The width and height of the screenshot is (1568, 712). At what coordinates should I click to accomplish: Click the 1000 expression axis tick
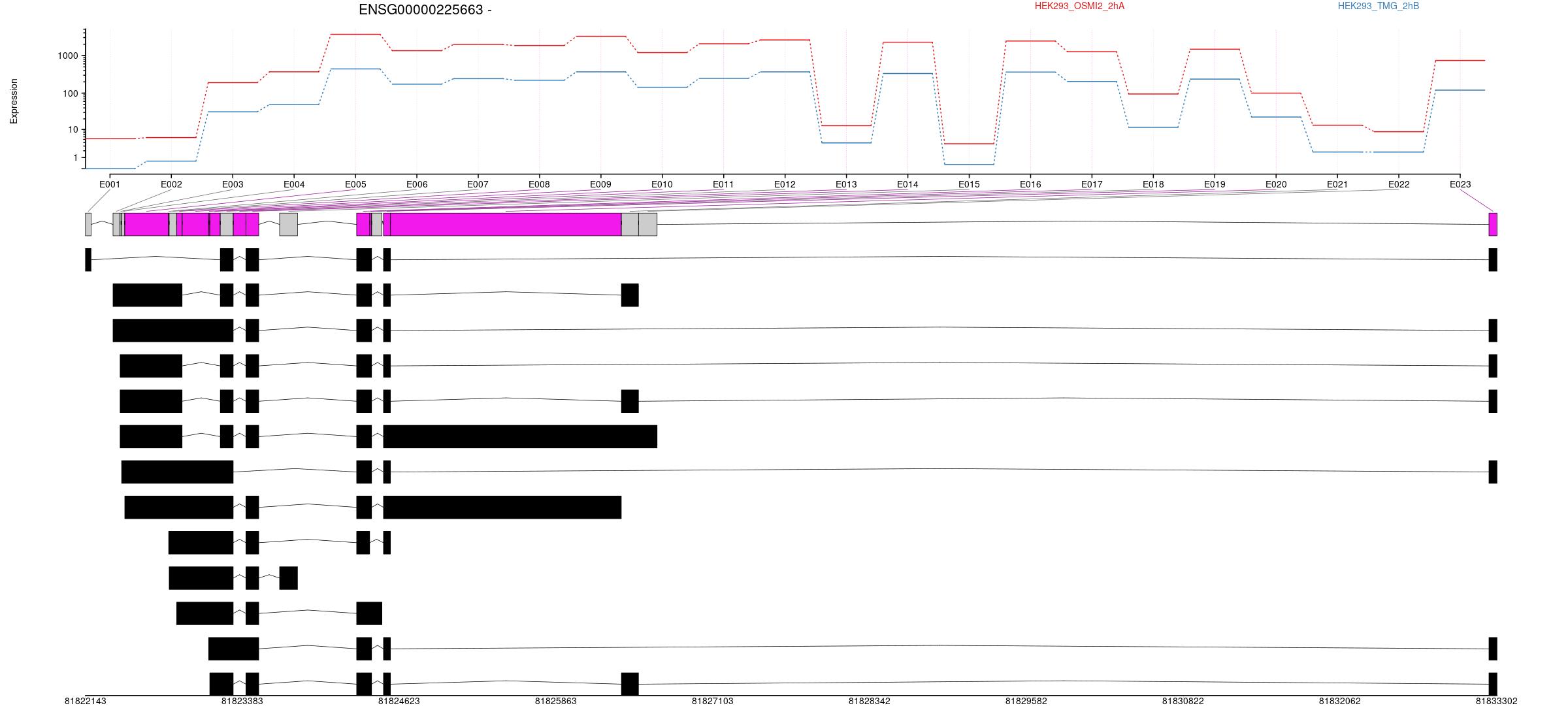(67, 56)
